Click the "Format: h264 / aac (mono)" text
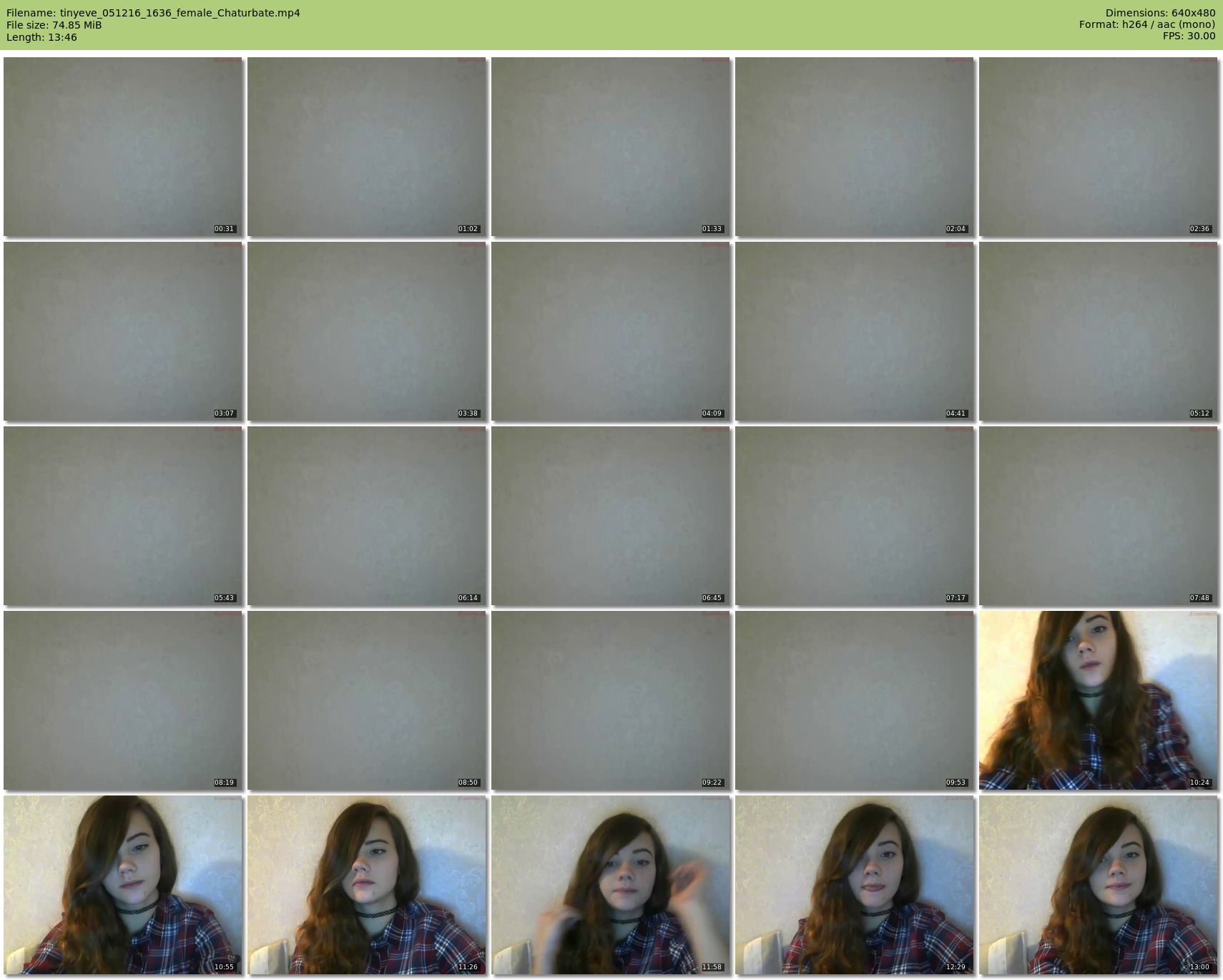 tap(1147, 24)
